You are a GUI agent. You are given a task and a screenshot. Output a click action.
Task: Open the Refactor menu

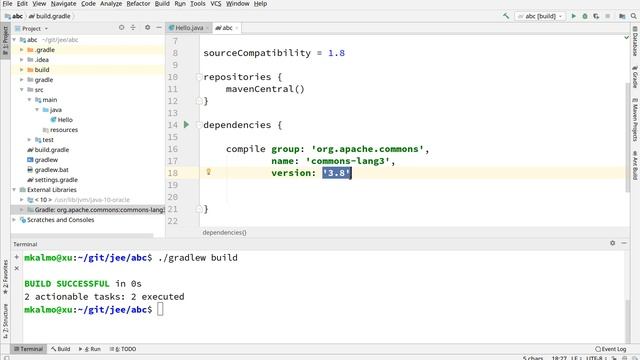(138, 4)
